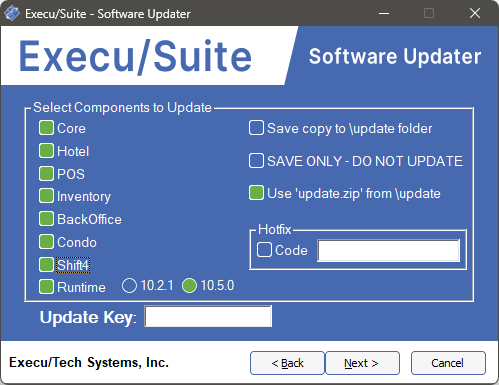Image resolution: width=499 pixels, height=385 pixels.
Task: Uncheck the BackOffice checkbox
Action: click(x=46, y=219)
